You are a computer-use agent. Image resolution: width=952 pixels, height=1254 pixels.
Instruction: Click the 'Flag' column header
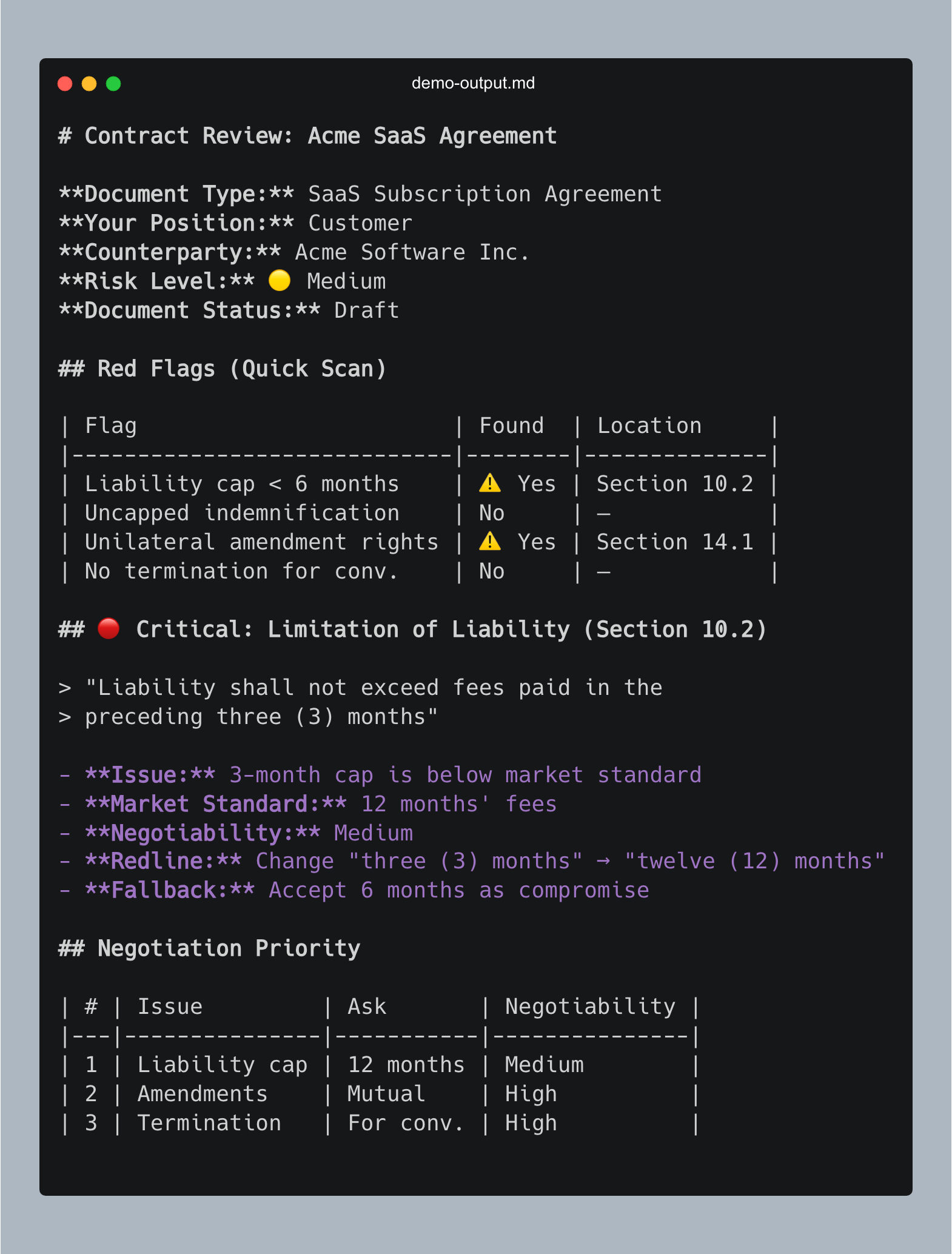(x=111, y=426)
